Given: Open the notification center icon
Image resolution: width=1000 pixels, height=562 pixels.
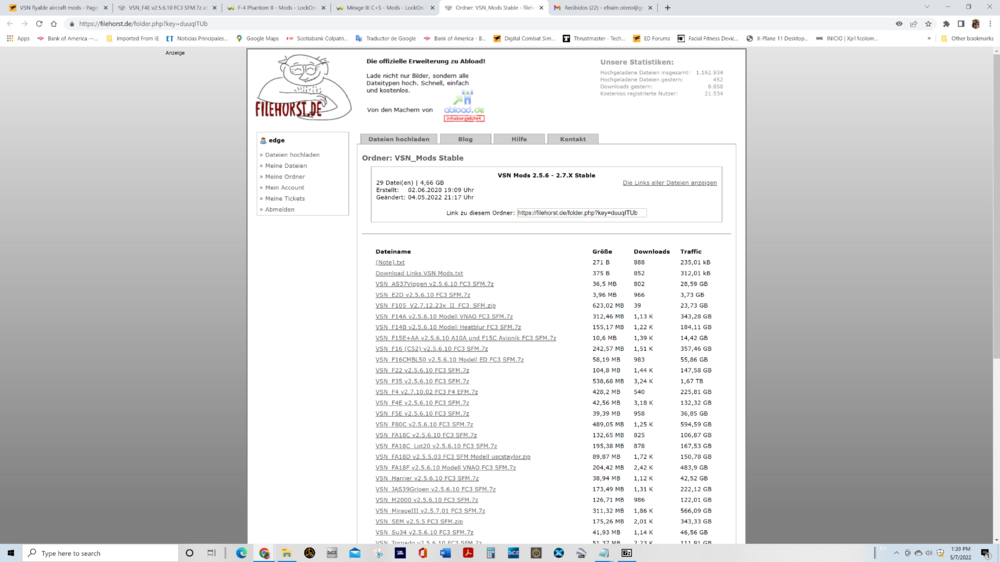Looking at the screenshot, I should coord(986,553).
